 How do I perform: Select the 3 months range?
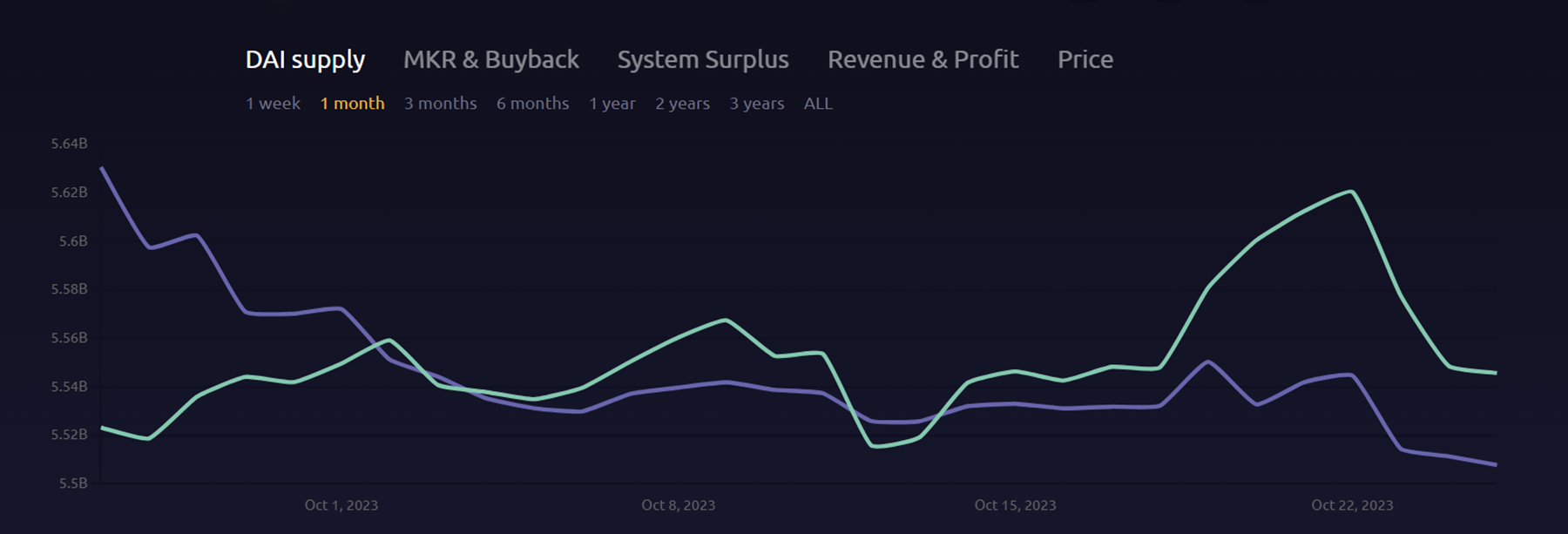pos(440,104)
